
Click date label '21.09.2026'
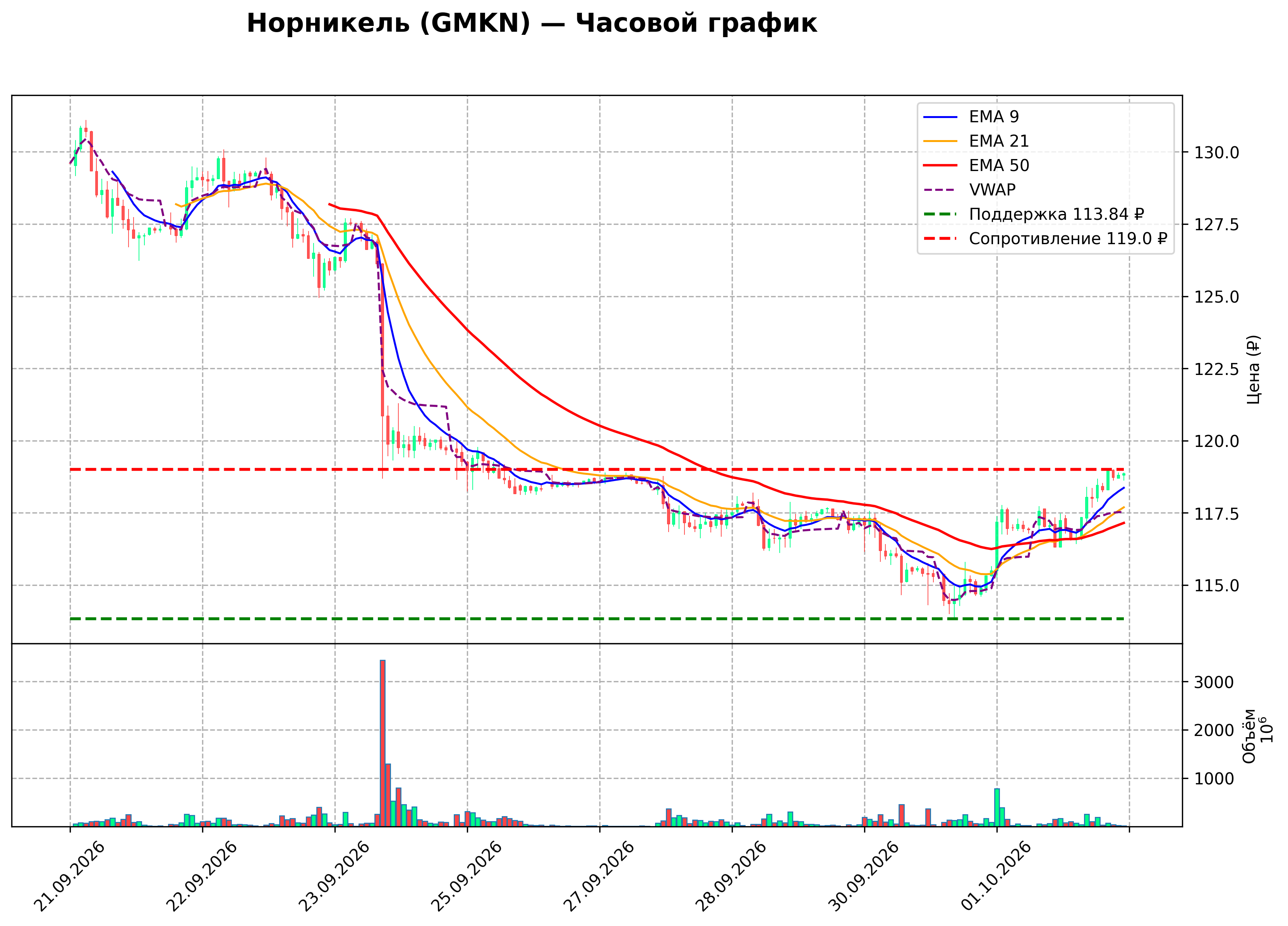69,877
